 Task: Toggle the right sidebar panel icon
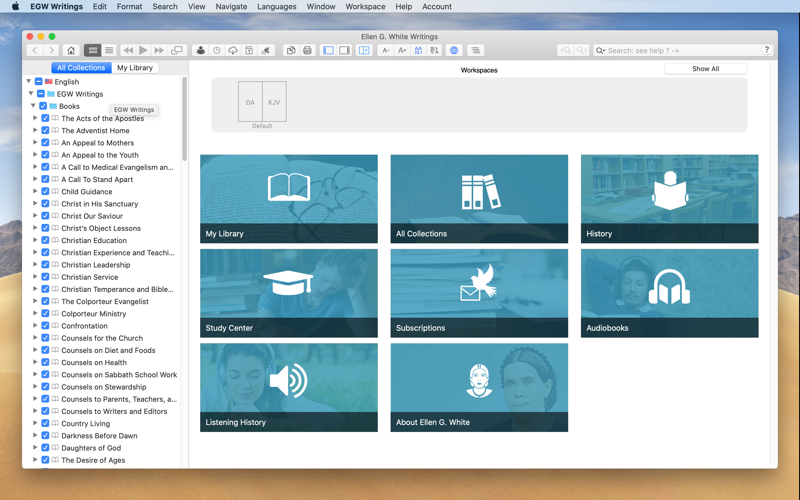[x=345, y=50]
